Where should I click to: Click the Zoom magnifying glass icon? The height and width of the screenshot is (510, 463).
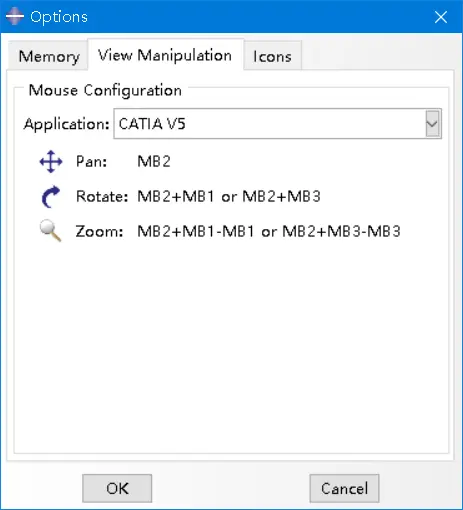(x=50, y=231)
